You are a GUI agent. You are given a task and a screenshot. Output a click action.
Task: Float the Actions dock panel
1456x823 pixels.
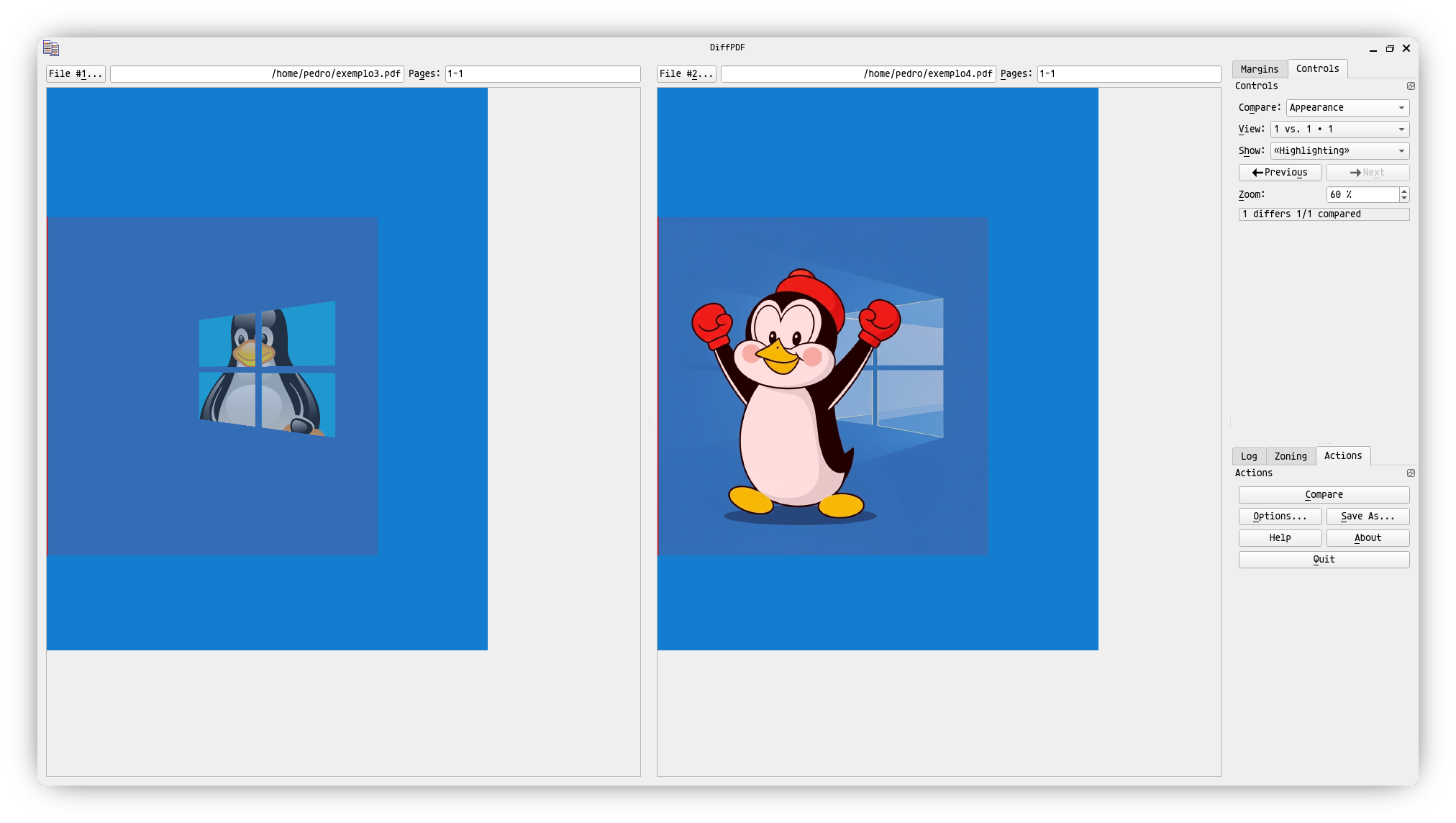pyautogui.click(x=1411, y=473)
